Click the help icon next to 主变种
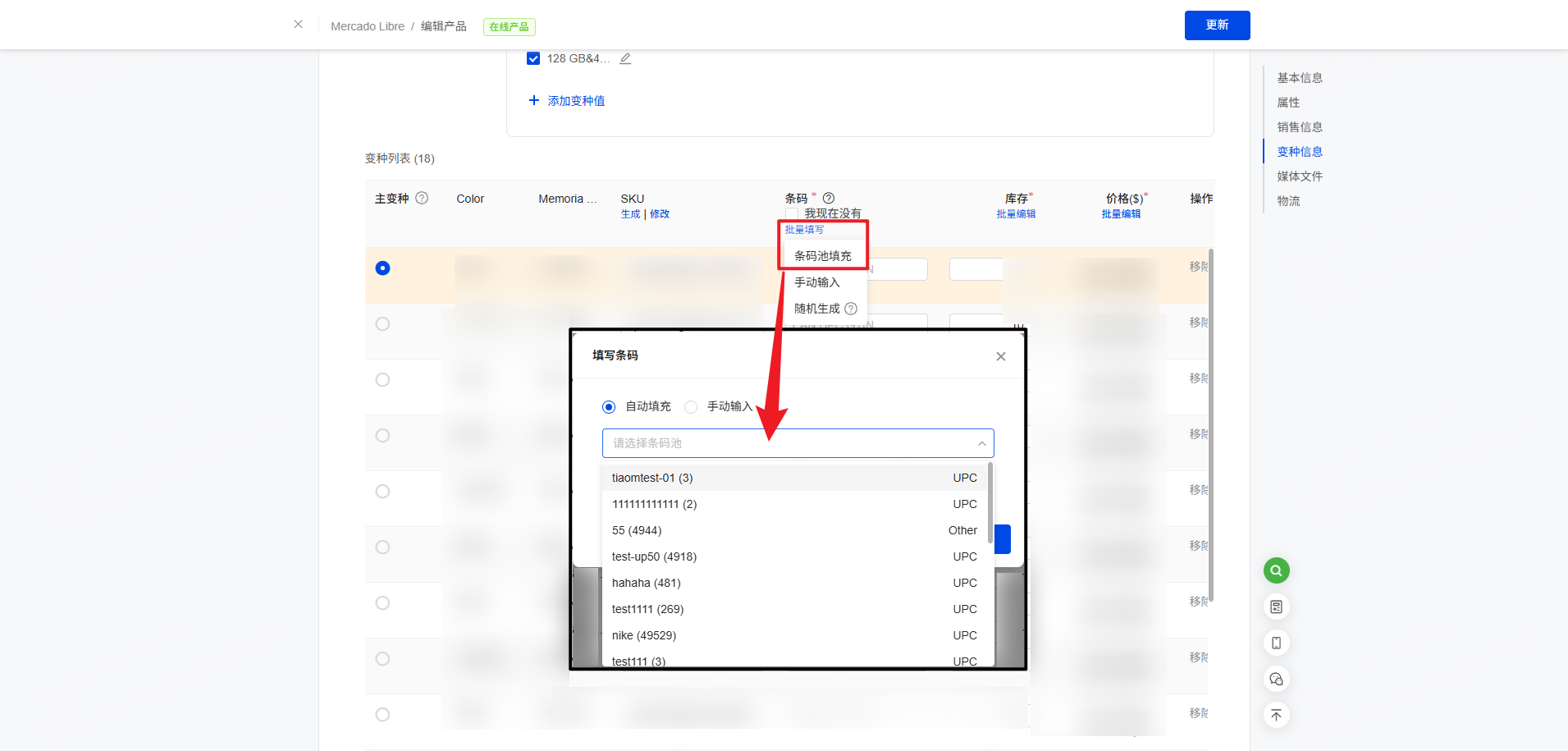This screenshot has height=751, width=1568. coord(422,198)
